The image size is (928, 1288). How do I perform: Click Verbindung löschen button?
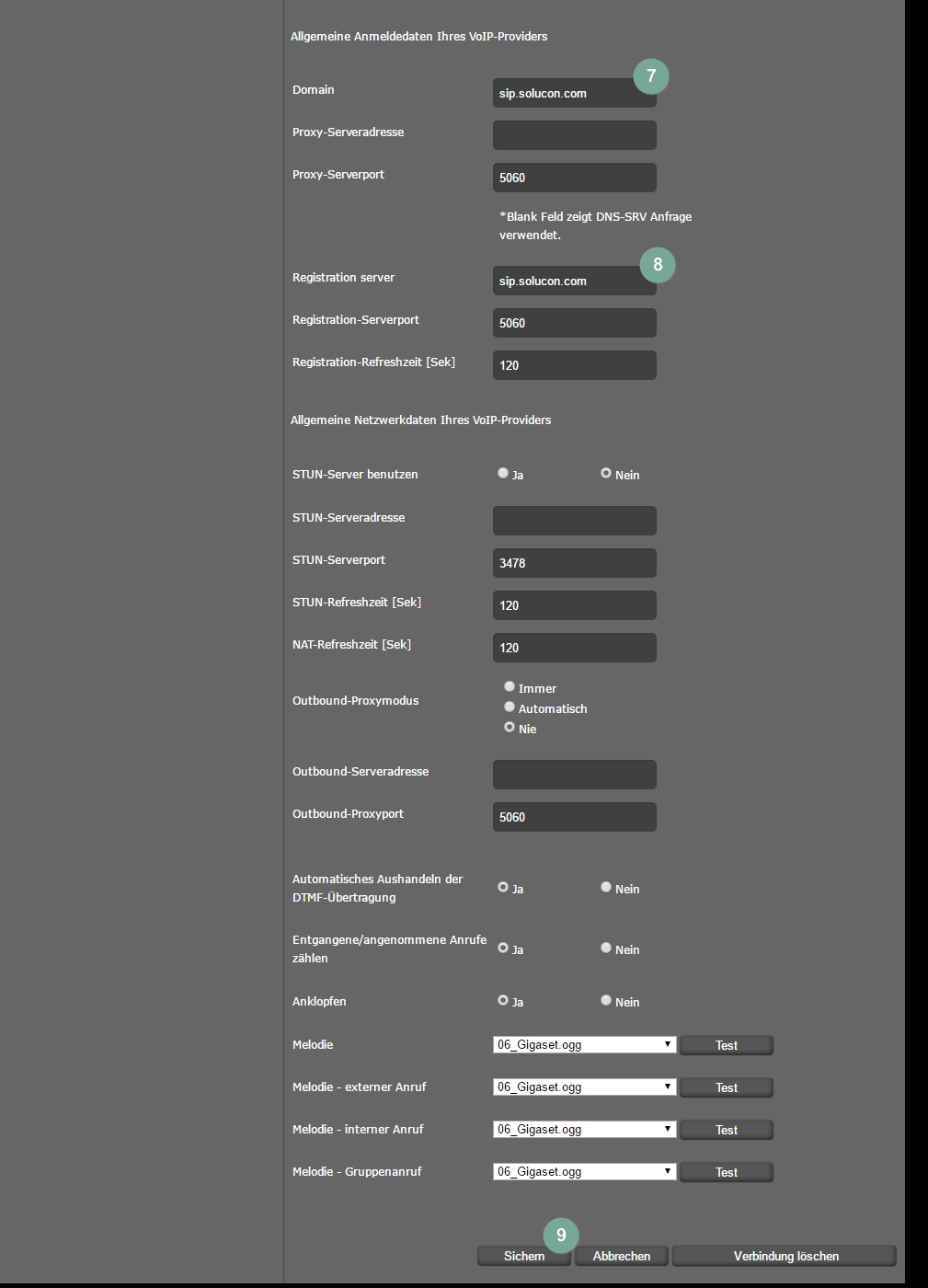785,1257
